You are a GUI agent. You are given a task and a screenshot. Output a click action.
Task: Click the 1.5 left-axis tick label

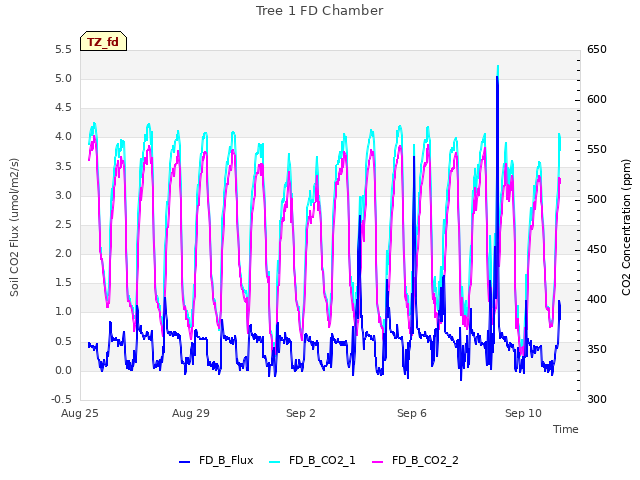63,282
